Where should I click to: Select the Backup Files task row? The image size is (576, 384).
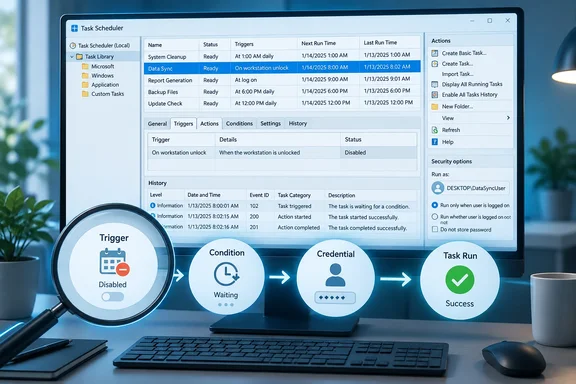pyautogui.click(x=282, y=91)
